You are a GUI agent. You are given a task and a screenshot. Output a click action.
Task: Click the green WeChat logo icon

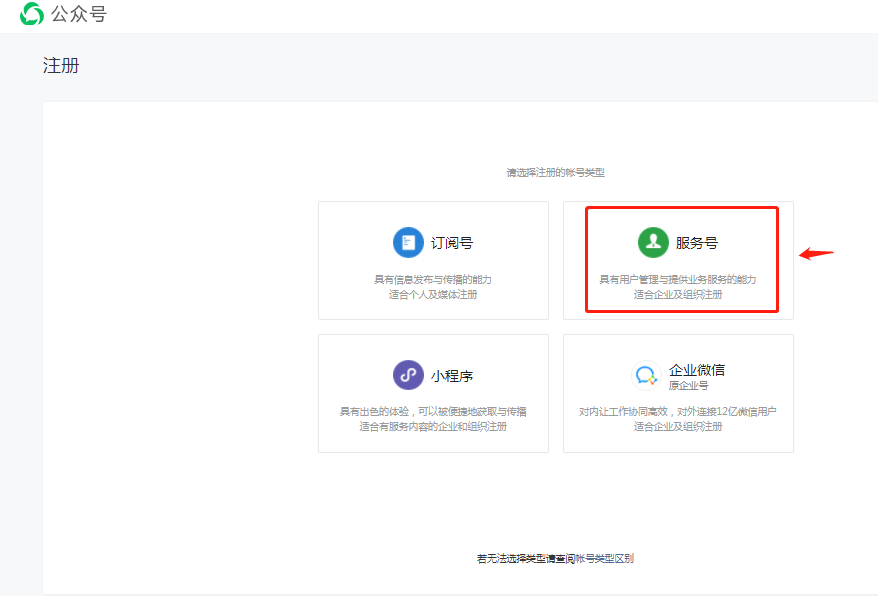tap(31, 14)
